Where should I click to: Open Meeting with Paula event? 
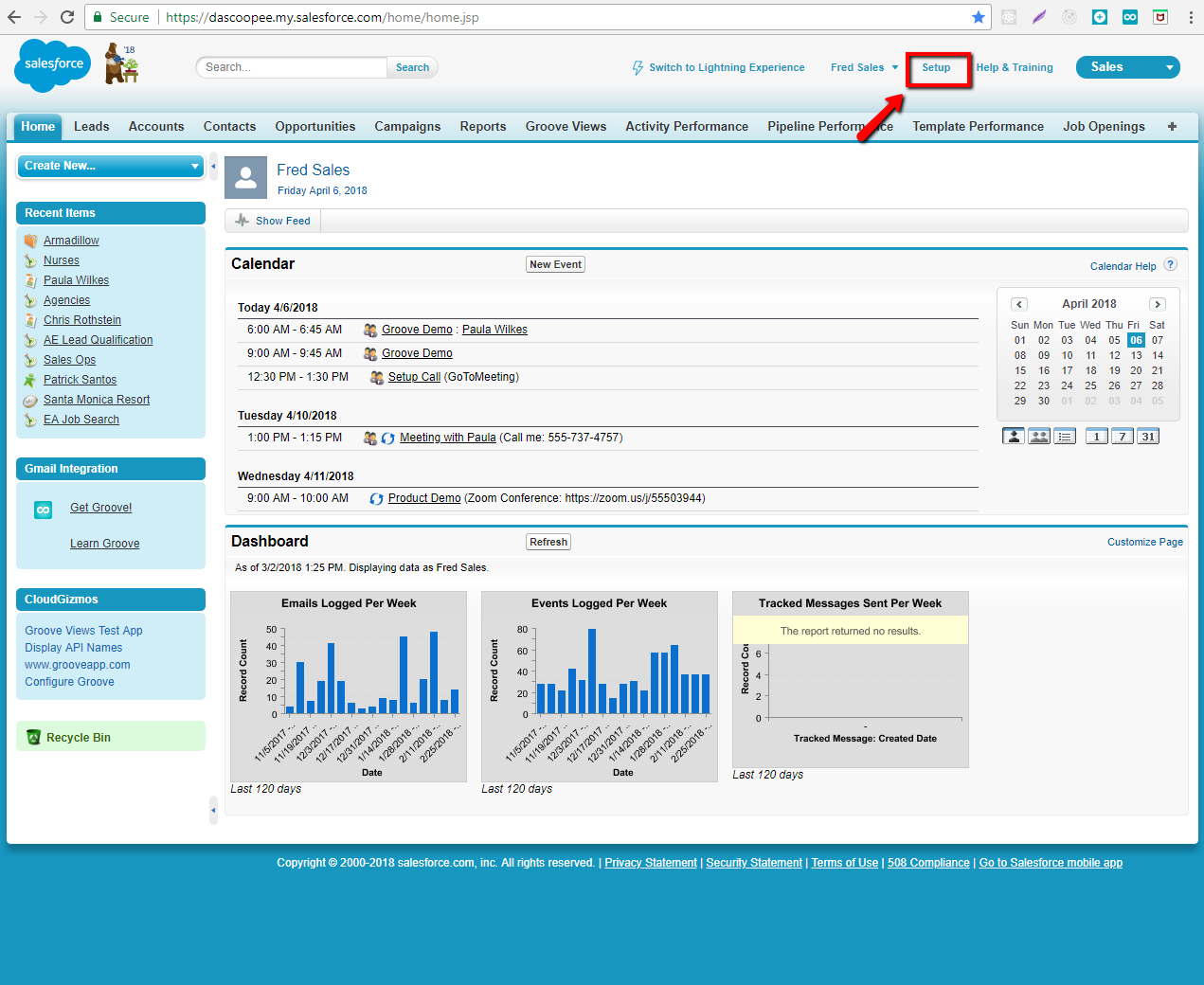click(448, 438)
